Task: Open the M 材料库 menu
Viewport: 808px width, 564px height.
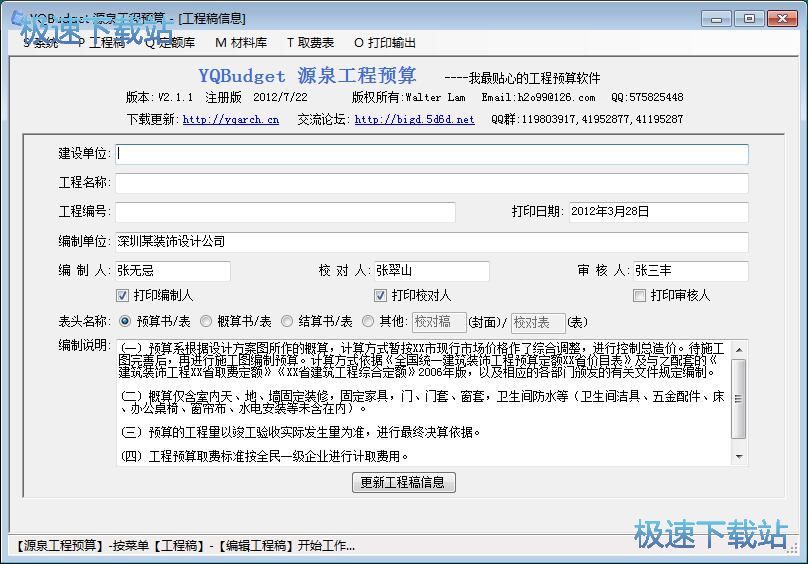Action: 241,43
